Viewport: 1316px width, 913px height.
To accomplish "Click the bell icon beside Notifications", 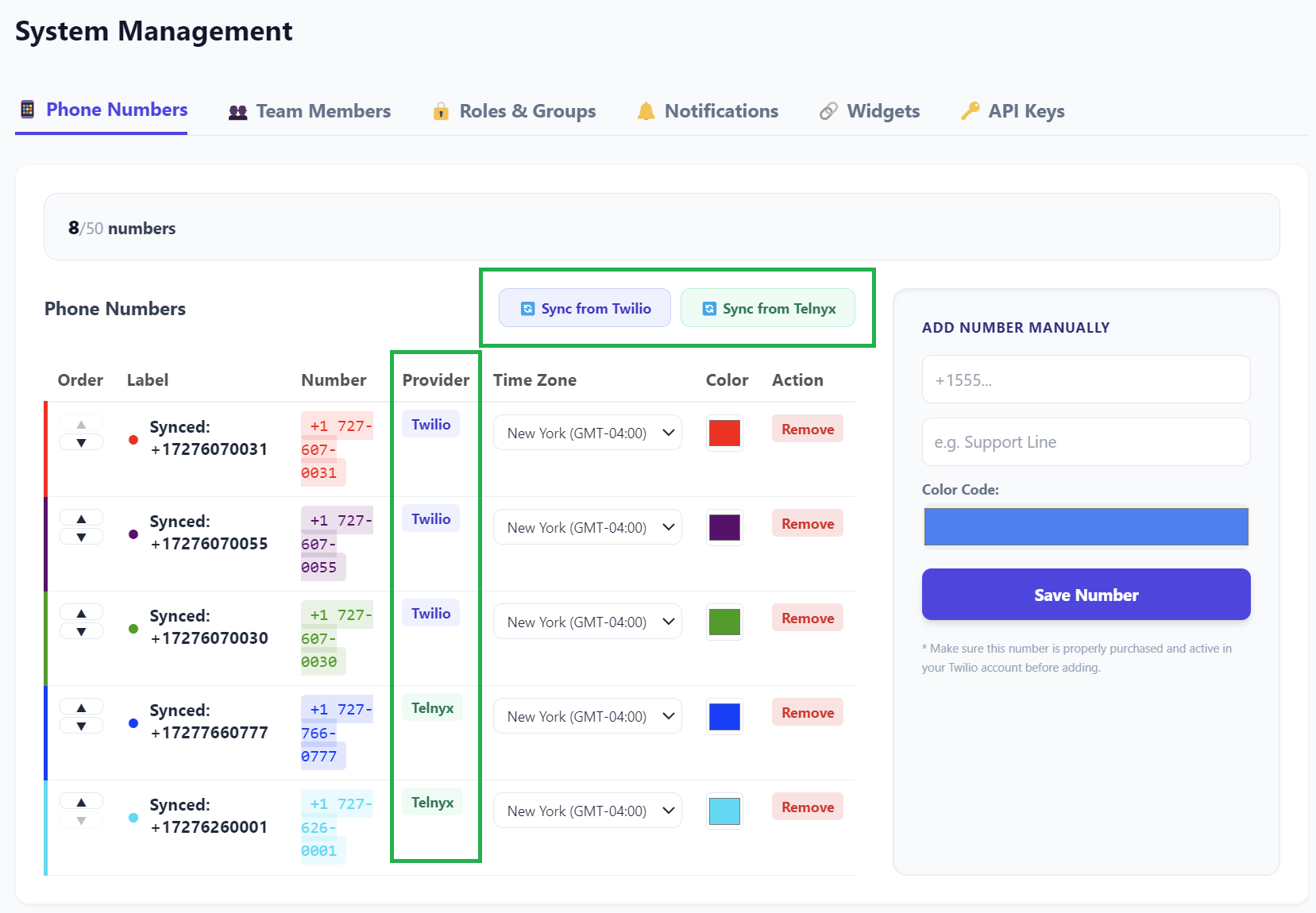I will tap(646, 111).
